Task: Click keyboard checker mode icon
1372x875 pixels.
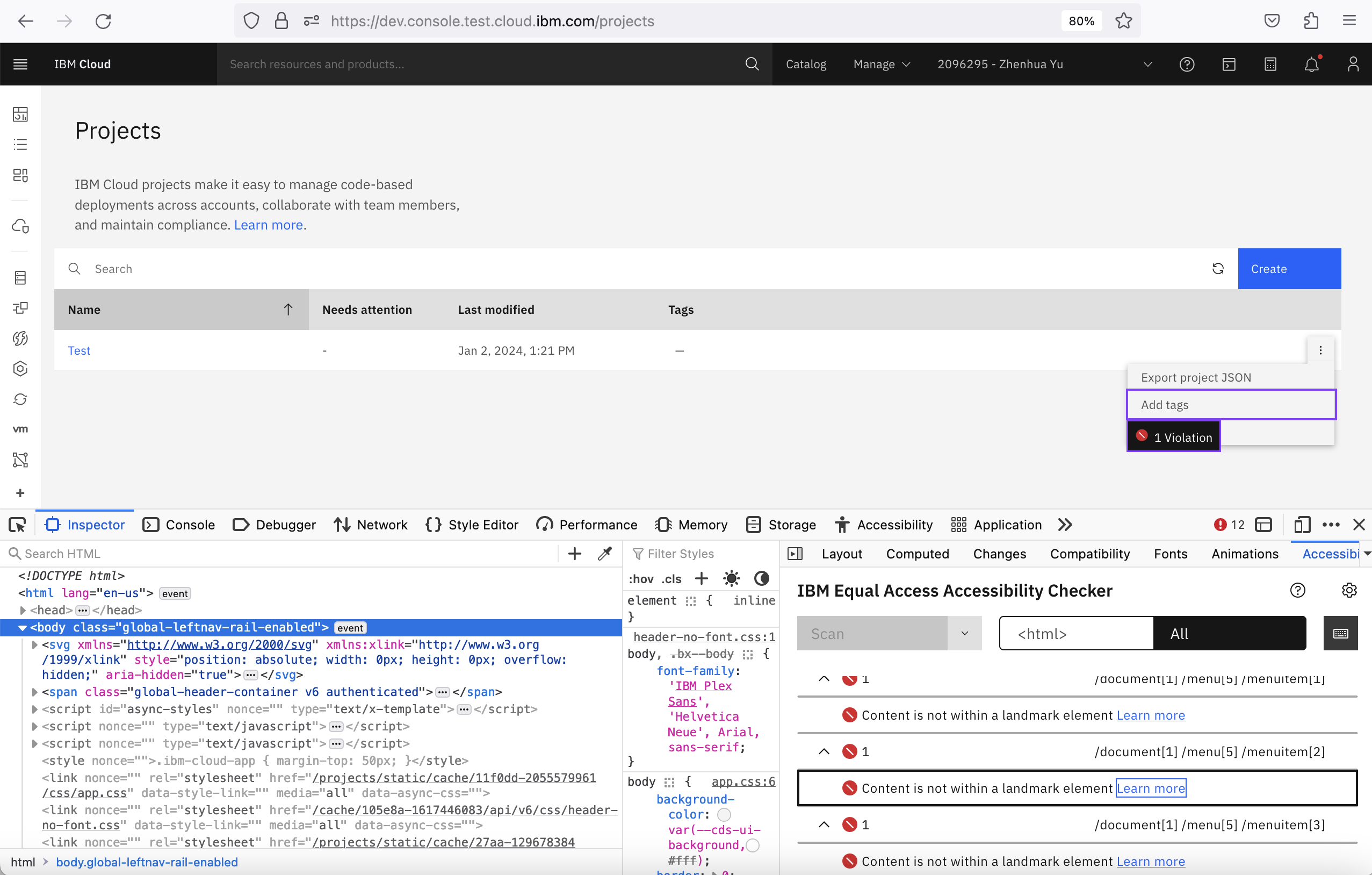Action: (x=1340, y=633)
